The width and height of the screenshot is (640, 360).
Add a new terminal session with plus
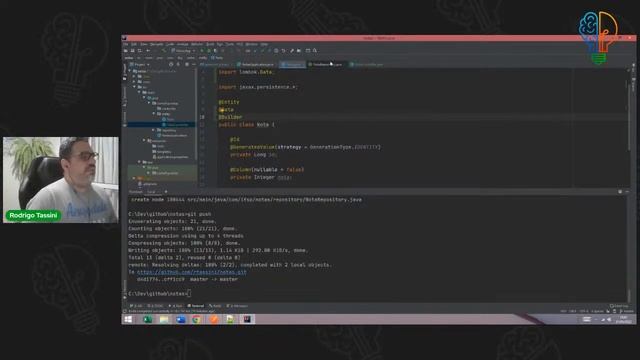(x=166, y=192)
